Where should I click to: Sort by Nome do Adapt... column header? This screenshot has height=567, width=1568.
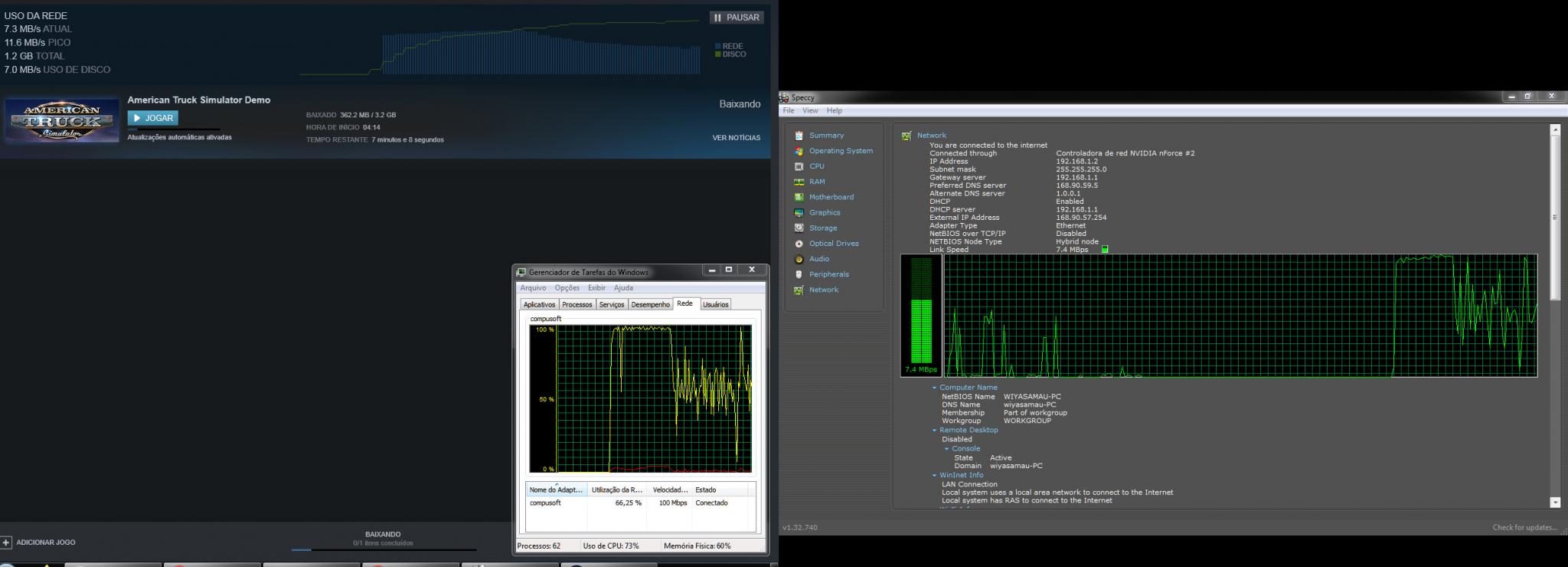tap(557, 490)
